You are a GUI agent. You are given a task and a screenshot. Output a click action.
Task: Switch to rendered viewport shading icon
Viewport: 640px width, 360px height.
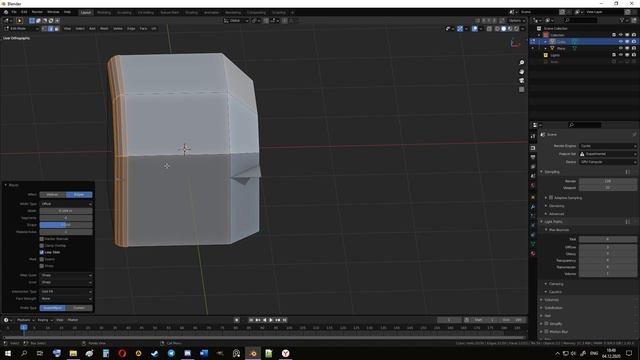pos(516,29)
